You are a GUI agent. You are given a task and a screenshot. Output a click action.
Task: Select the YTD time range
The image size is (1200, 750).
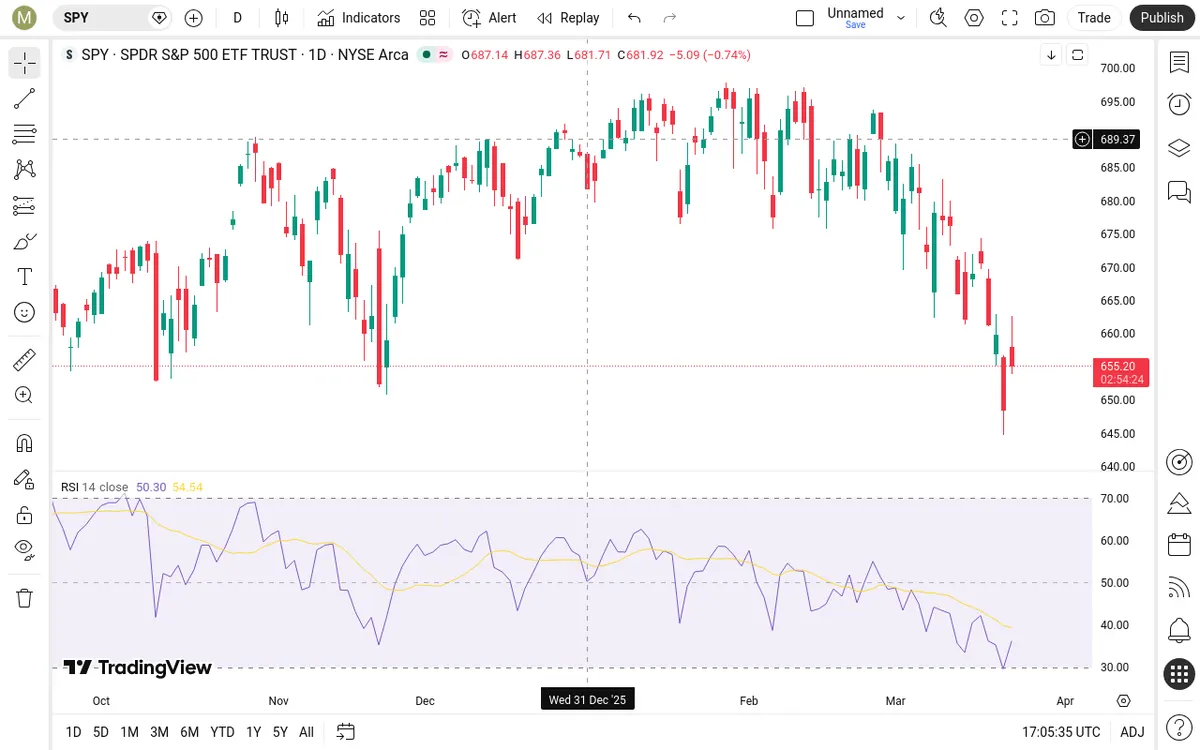(222, 732)
